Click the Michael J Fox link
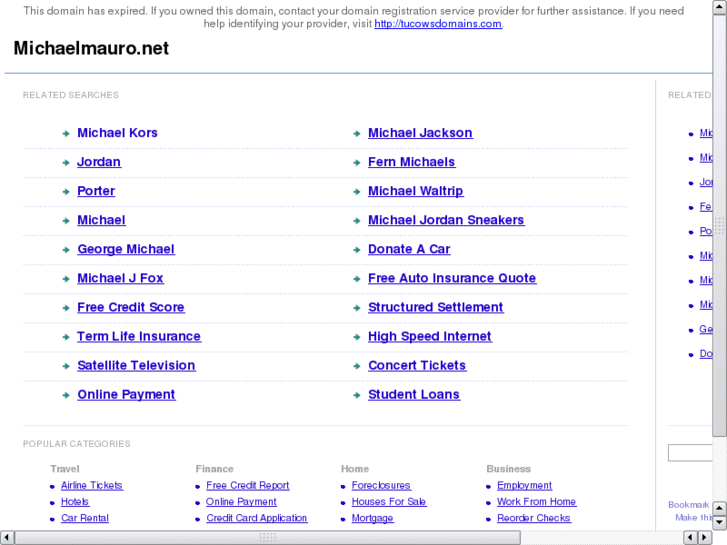The image size is (727, 545). [120, 278]
